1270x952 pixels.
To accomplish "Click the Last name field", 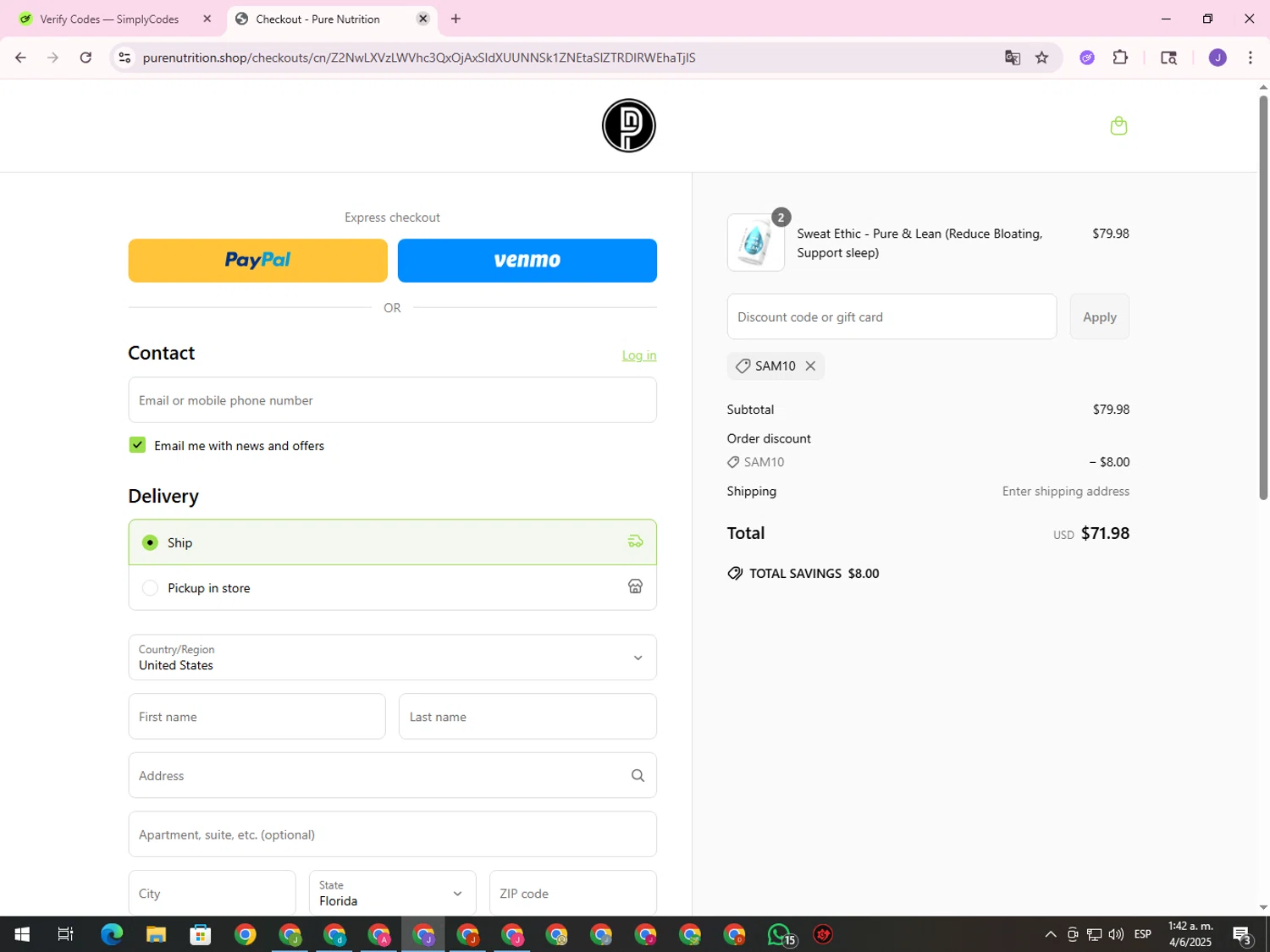I will [x=527, y=717].
